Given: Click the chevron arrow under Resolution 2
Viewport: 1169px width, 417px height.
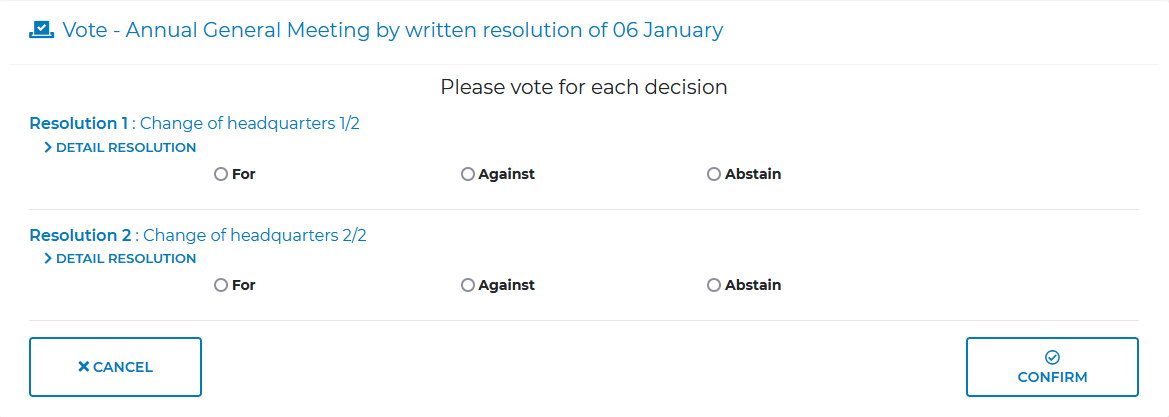Looking at the screenshot, I should (x=48, y=258).
